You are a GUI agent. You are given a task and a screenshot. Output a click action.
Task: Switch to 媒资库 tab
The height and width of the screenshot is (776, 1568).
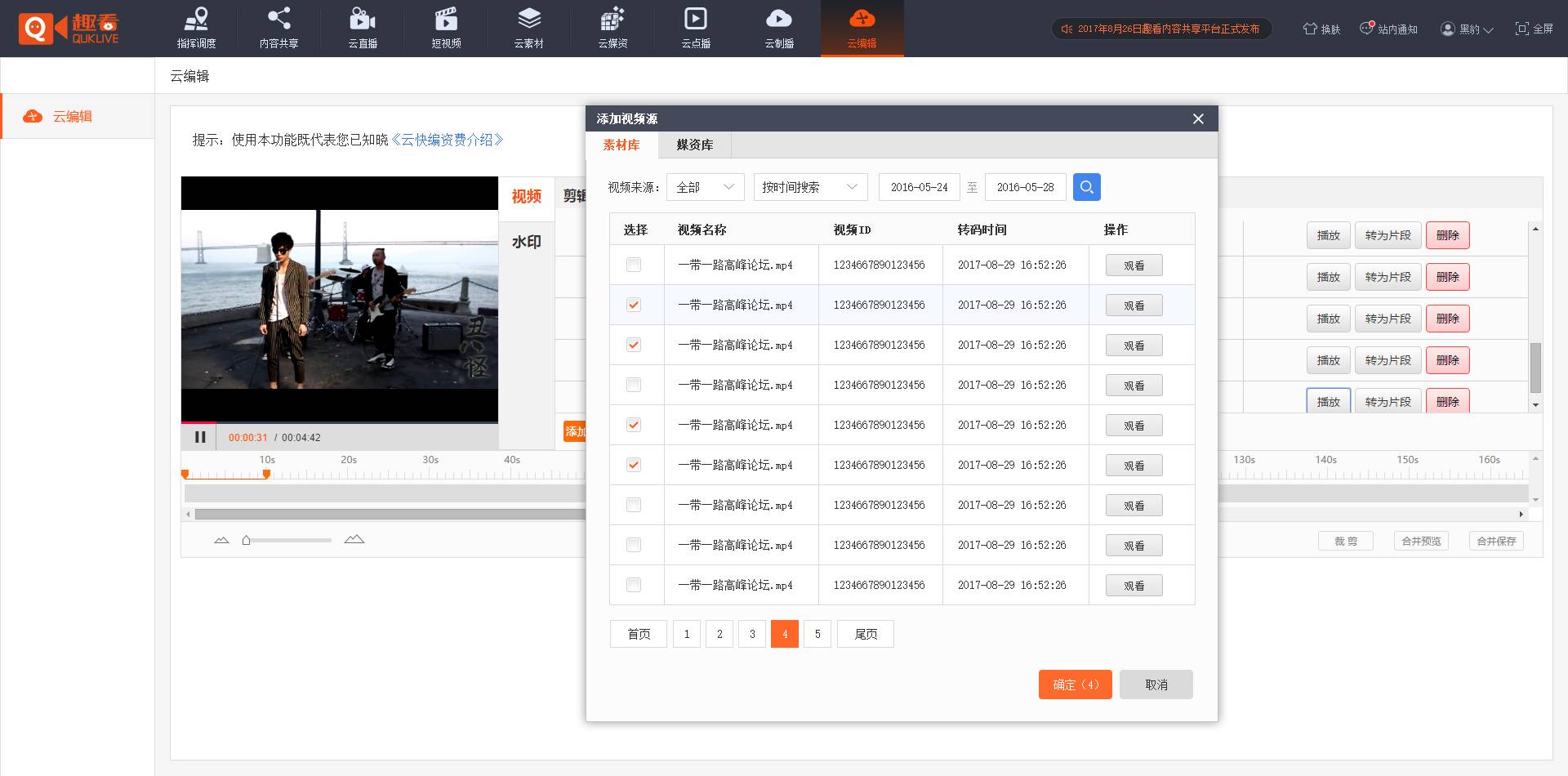(x=695, y=145)
